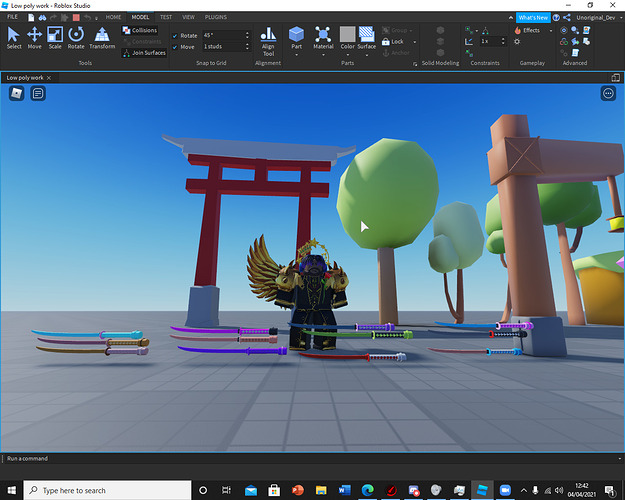625x500 pixels.
Task: Open the FILE menu
Action: (12, 17)
